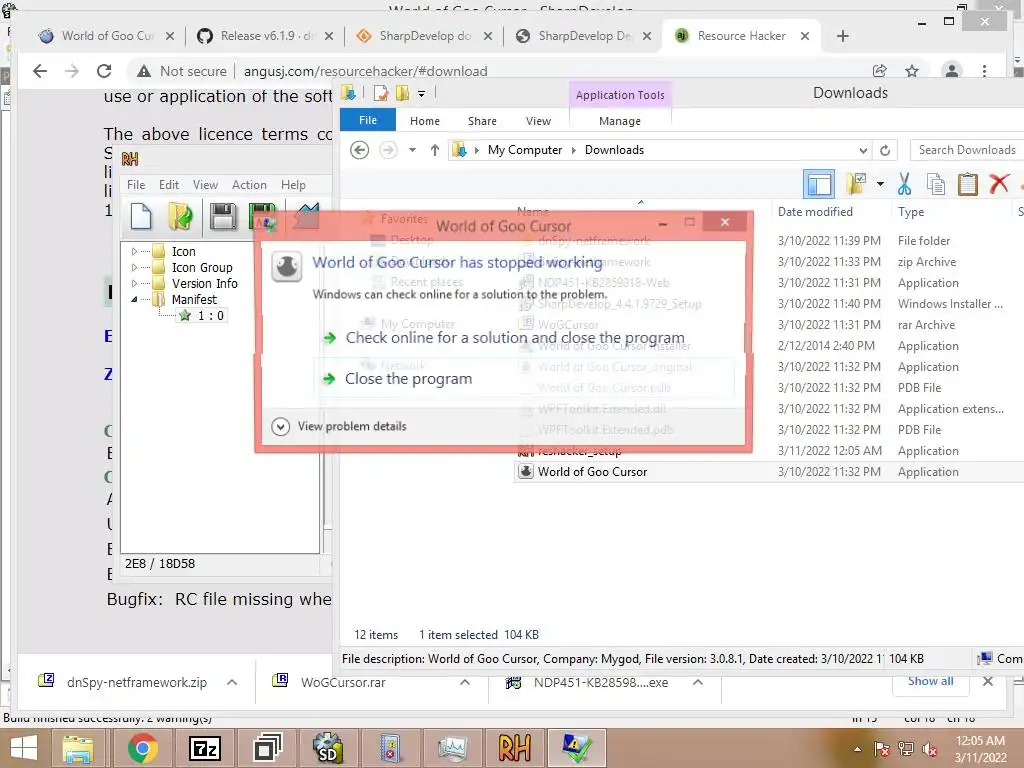Click the Cut scissors icon in Downloads window
This screenshot has width=1024, height=768.
click(x=904, y=184)
